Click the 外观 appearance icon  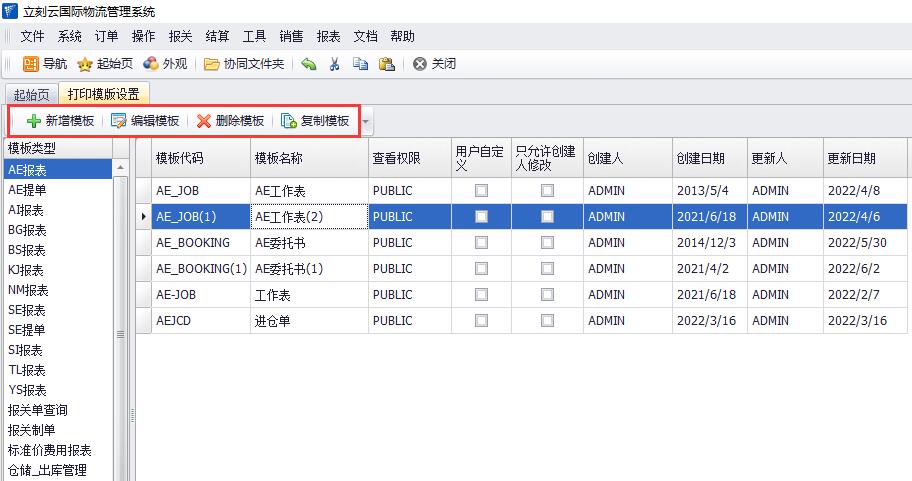tap(151, 64)
